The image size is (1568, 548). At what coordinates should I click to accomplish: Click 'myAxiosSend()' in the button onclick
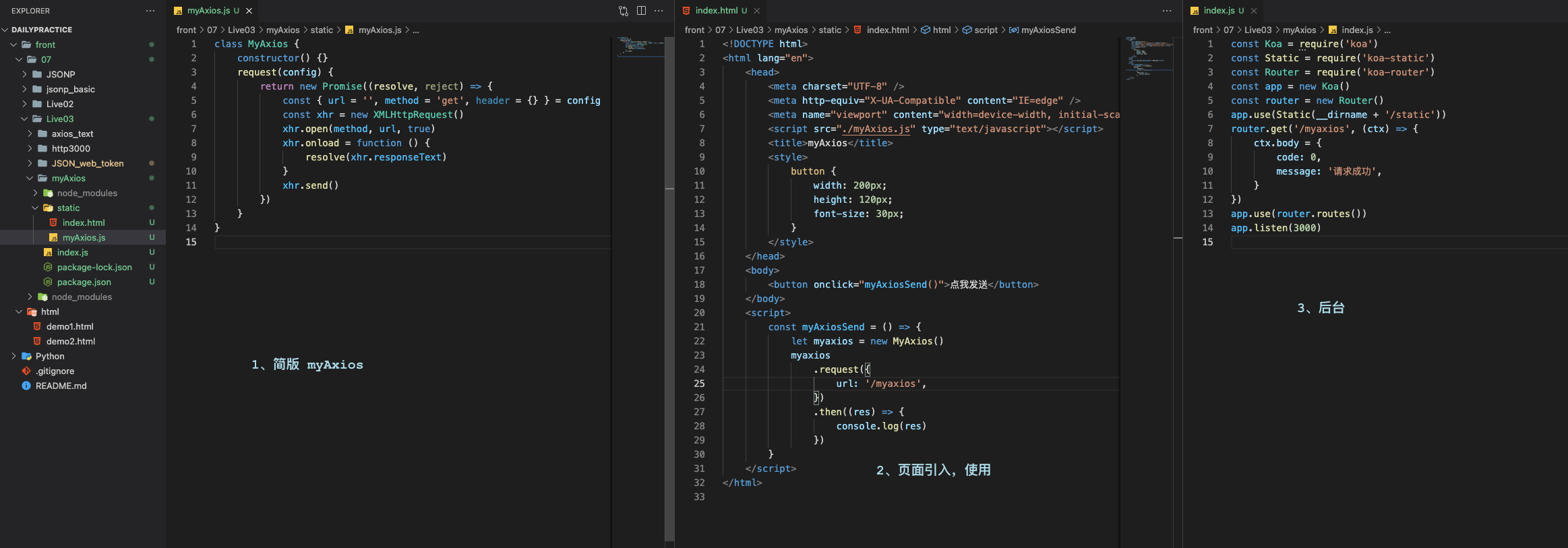pos(902,284)
